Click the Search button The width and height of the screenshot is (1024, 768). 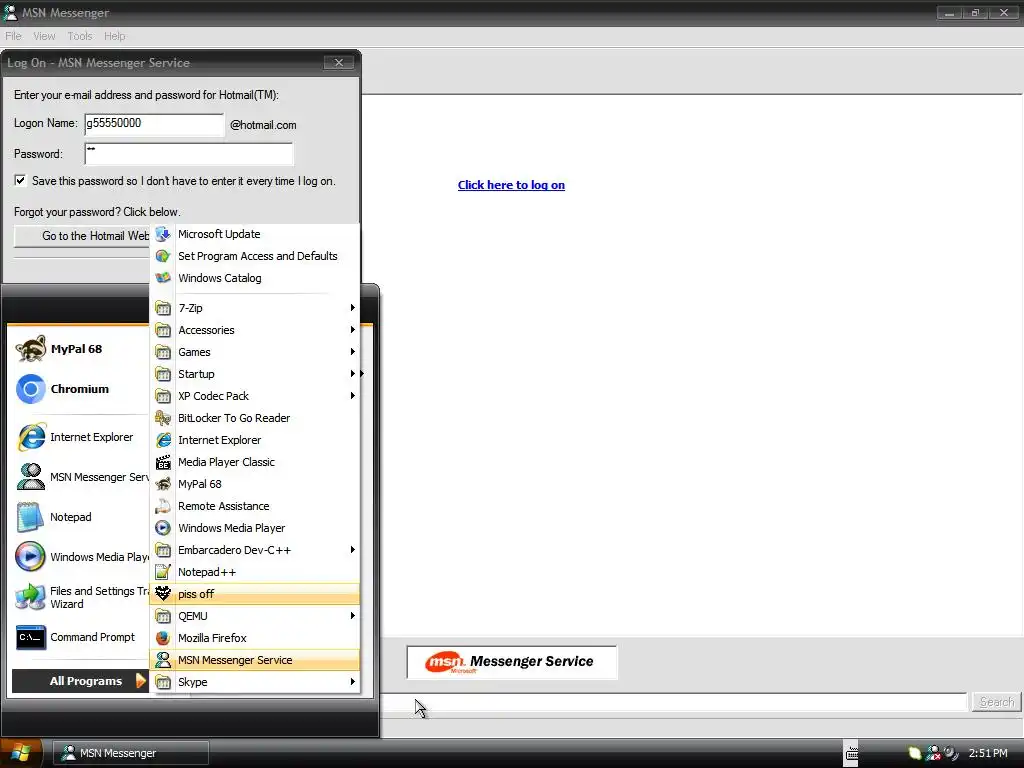coord(997,702)
